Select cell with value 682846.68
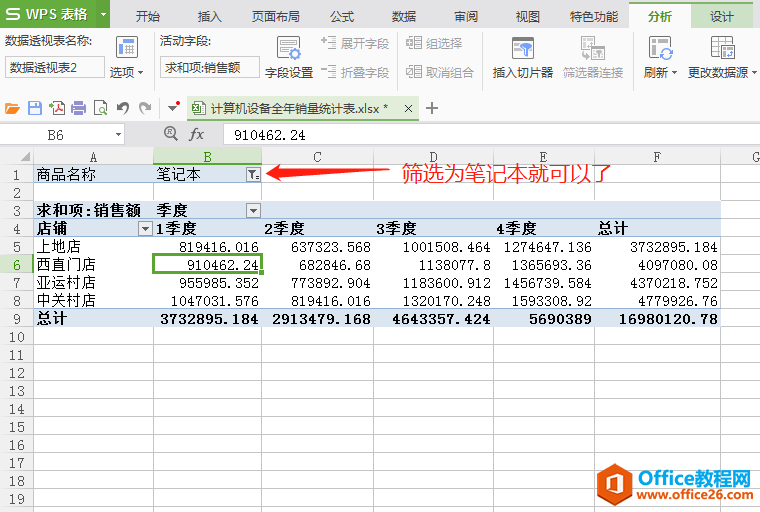The width and height of the screenshot is (760, 512). pos(317,265)
